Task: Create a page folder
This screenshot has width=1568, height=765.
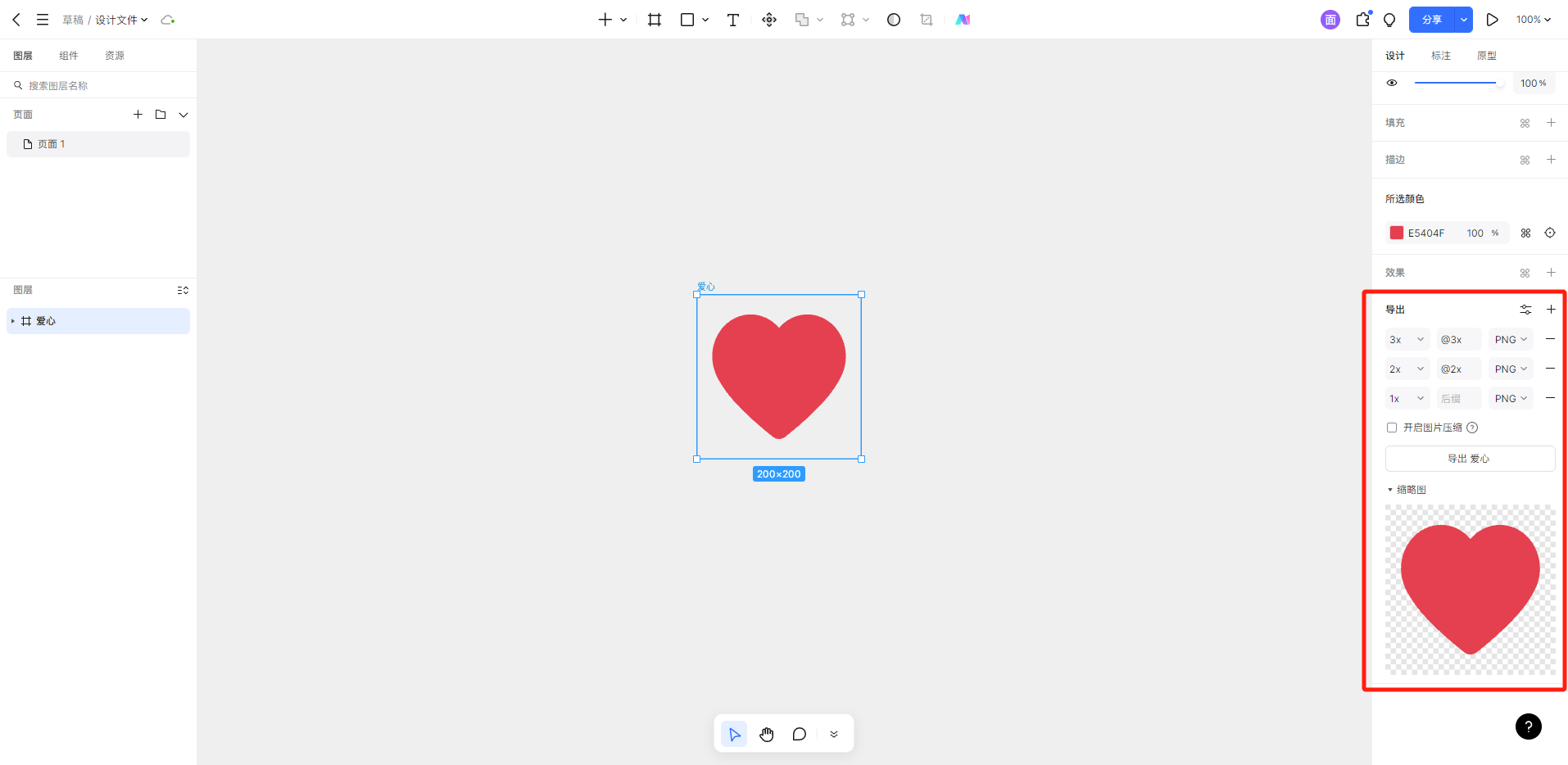Action: (x=161, y=115)
